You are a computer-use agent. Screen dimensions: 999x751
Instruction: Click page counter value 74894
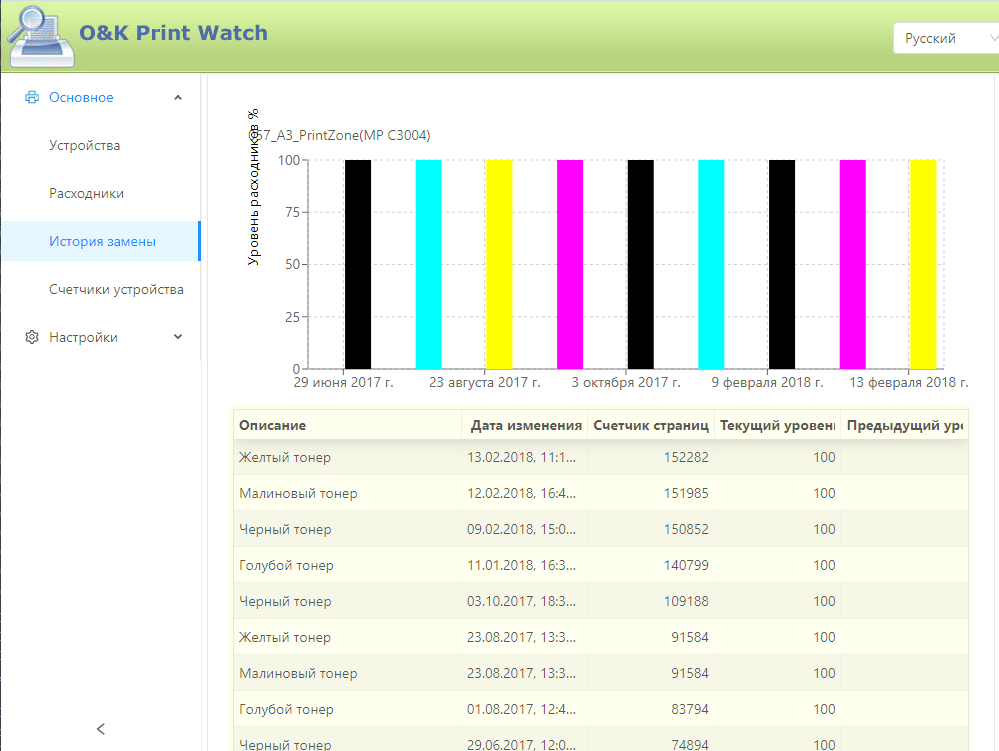pos(690,744)
